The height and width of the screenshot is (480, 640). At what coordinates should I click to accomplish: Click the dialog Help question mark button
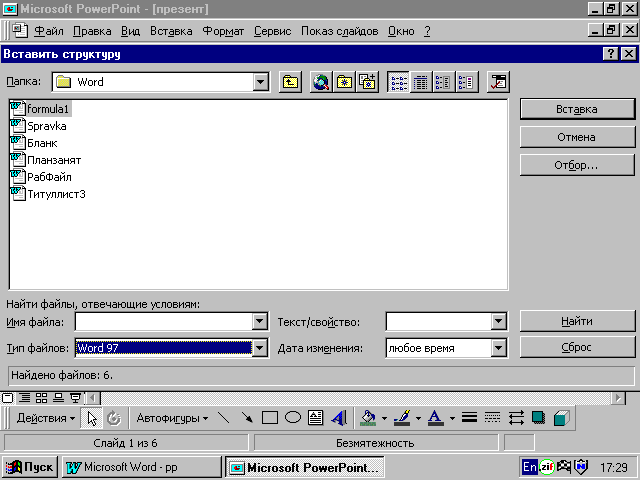click(x=610, y=54)
